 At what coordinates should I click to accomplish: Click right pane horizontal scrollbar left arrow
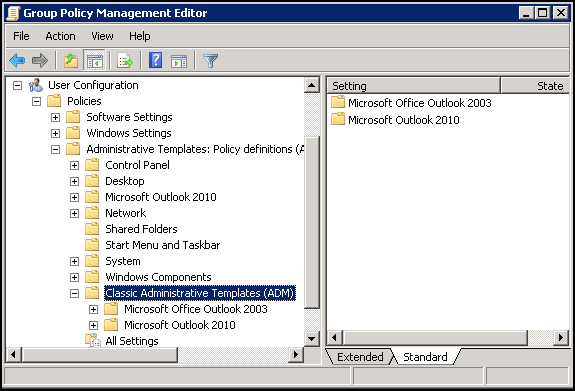[334, 337]
